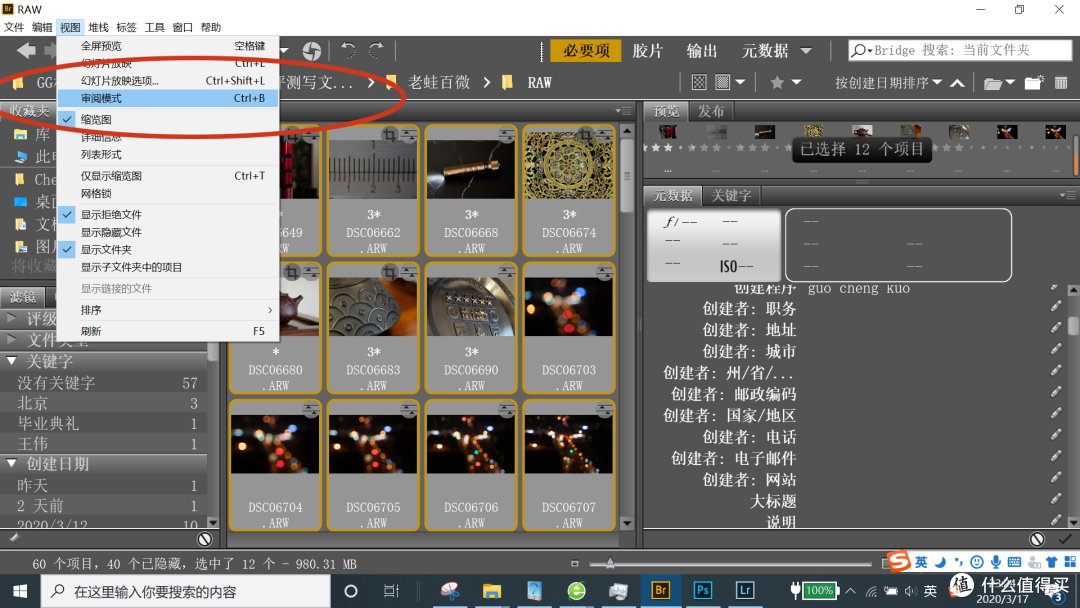Viewport: 1080px width, 608px height.
Task: Switch to the 必要项 workspace
Action: click(586, 51)
